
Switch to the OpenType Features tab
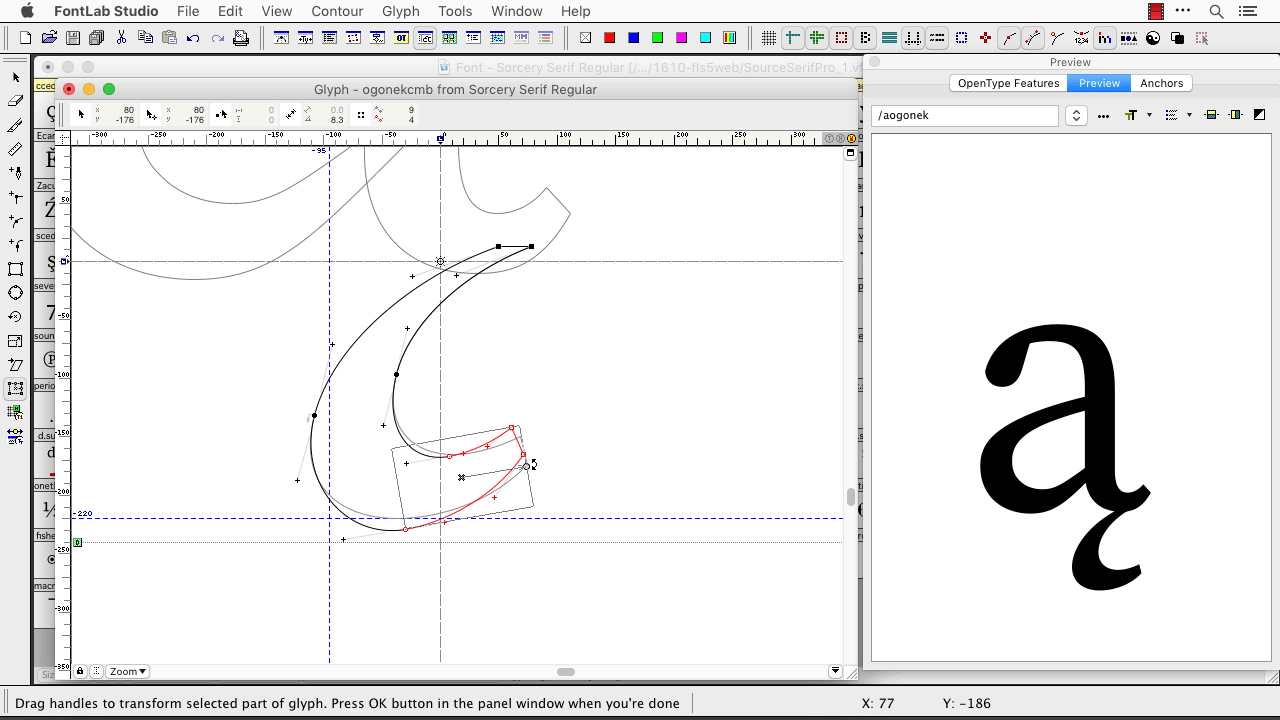(x=1008, y=83)
